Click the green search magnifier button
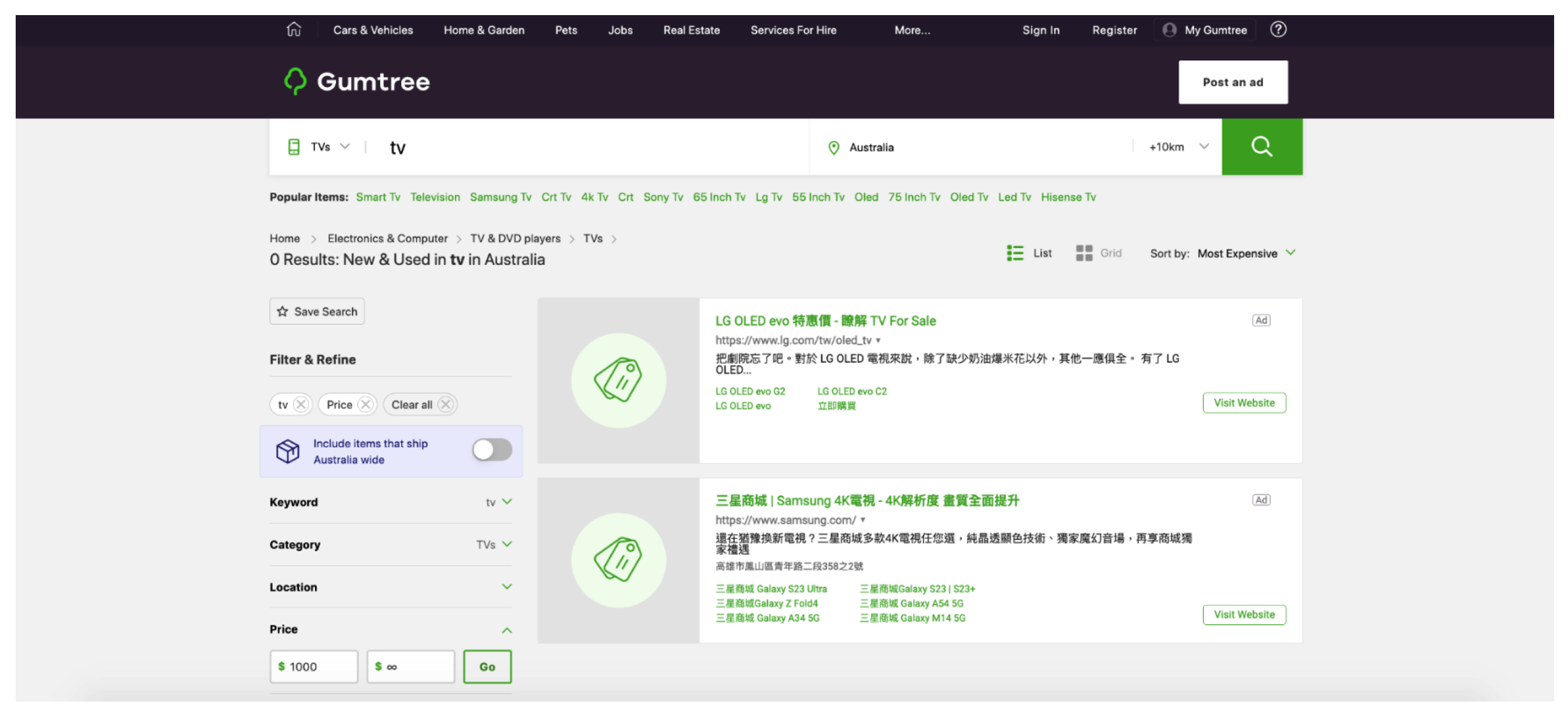Viewport: 1568px width, 716px height. click(x=1261, y=146)
